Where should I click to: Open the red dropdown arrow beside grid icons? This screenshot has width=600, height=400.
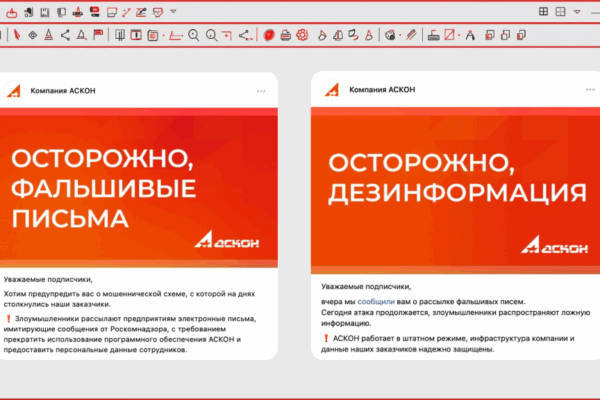pyautogui.click(x=579, y=12)
